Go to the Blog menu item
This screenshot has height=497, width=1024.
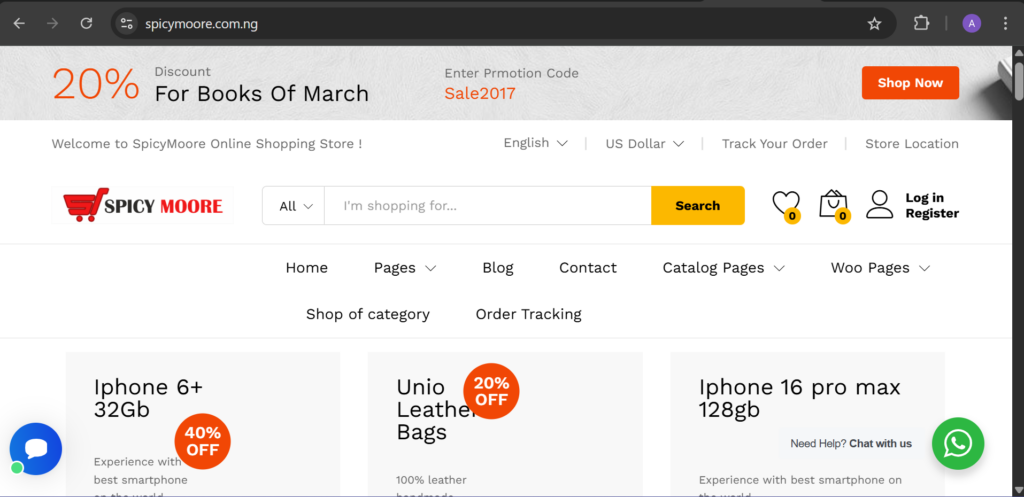pyautogui.click(x=497, y=268)
